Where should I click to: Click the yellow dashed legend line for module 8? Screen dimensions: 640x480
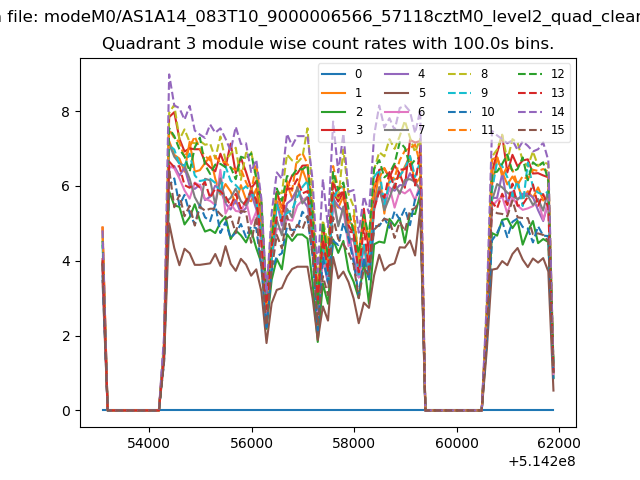(x=461, y=74)
